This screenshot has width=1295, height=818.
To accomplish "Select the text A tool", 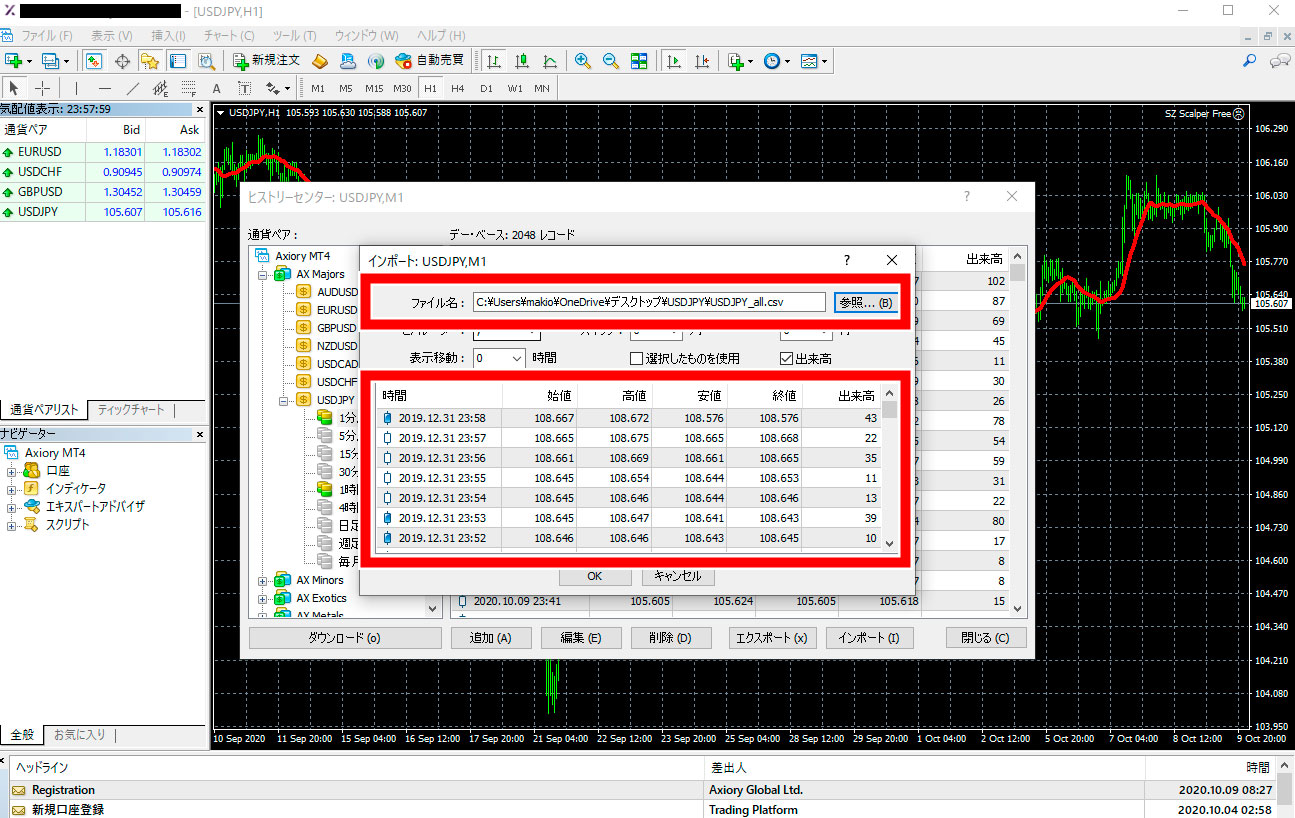I will [216, 88].
